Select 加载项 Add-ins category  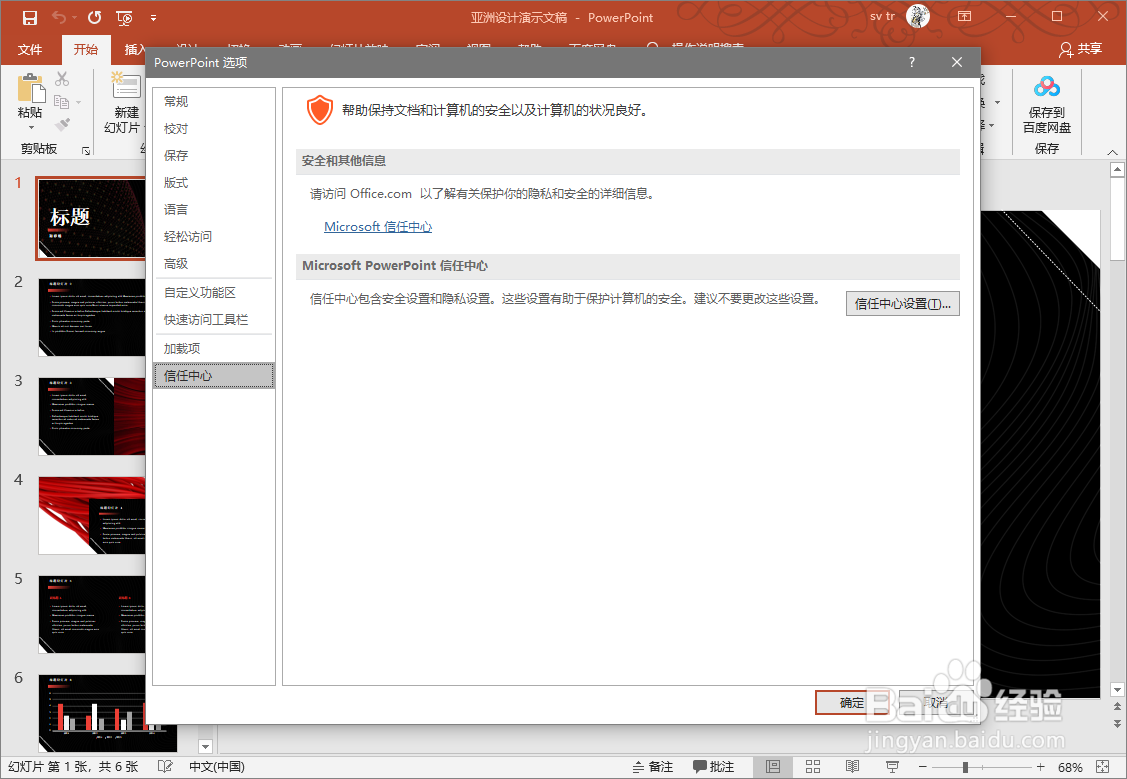click(x=214, y=349)
